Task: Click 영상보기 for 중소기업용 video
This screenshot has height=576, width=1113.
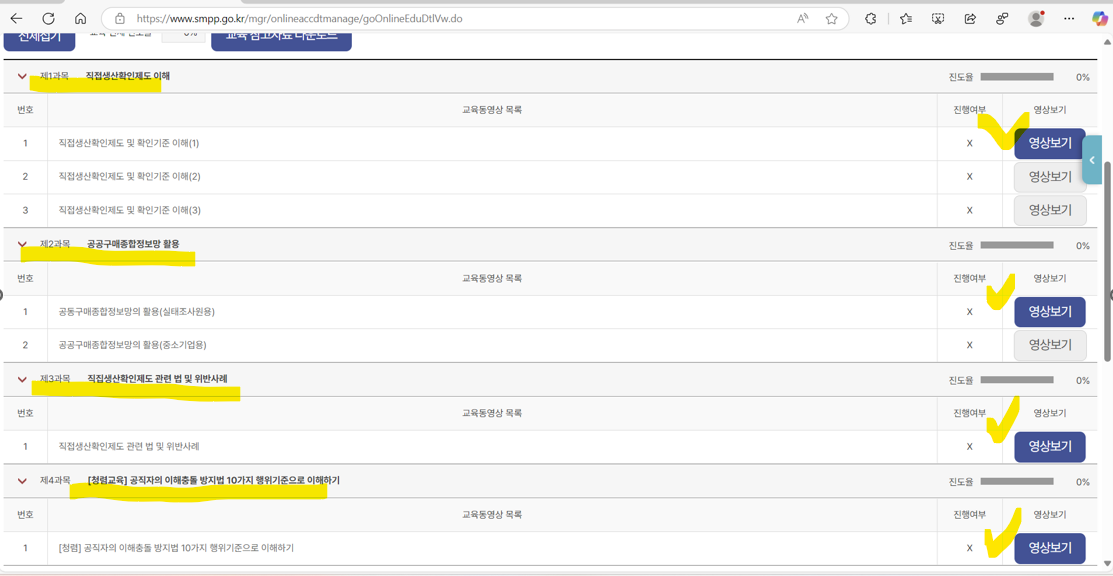Action: pyautogui.click(x=1050, y=345)
